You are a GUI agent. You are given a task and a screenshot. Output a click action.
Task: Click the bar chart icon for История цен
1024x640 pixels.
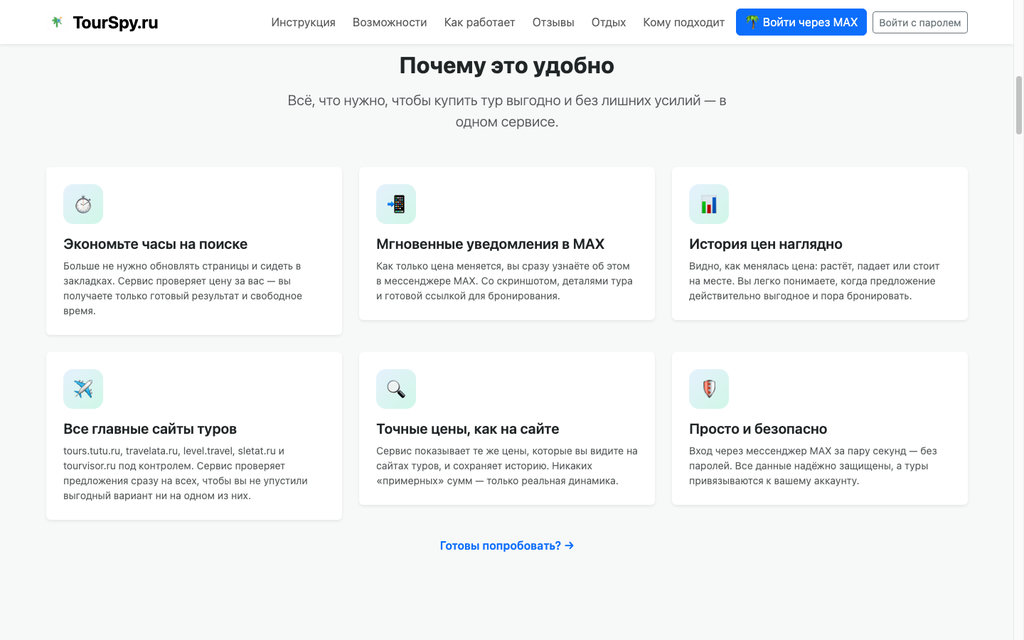709,204
